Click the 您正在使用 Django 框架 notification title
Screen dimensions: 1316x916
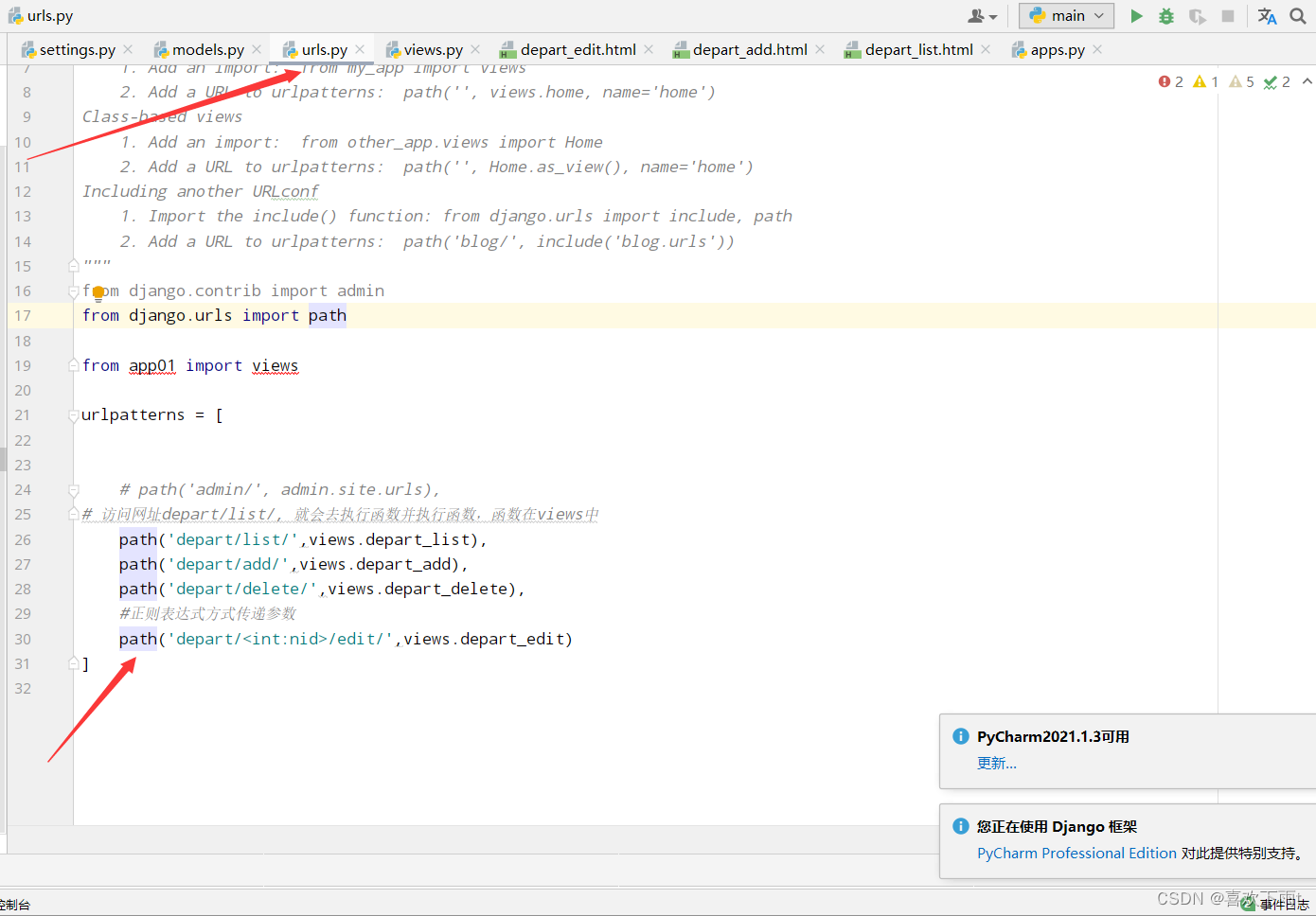point(1057,826)
